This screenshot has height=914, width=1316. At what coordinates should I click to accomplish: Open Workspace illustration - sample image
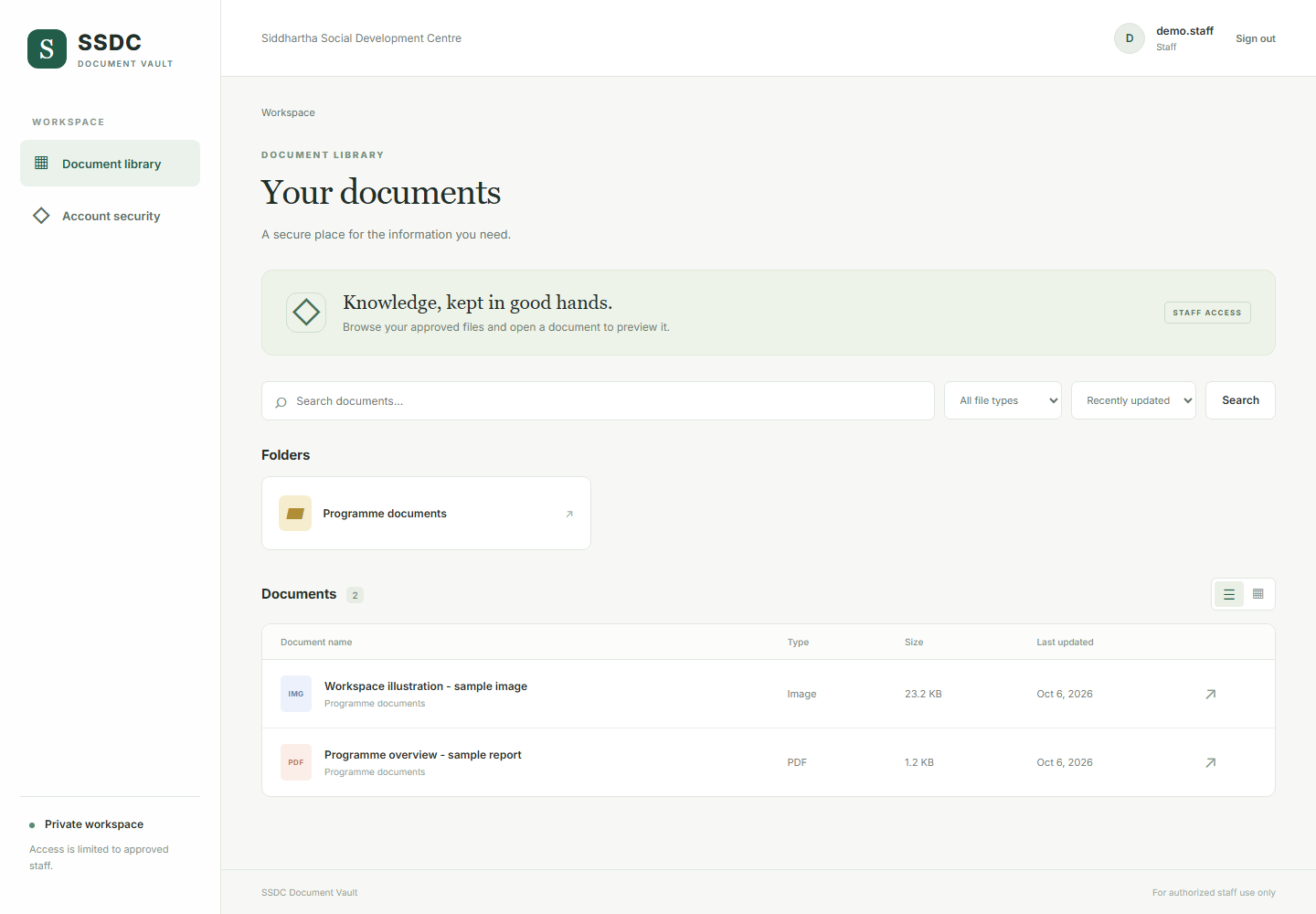pos(426,686)
